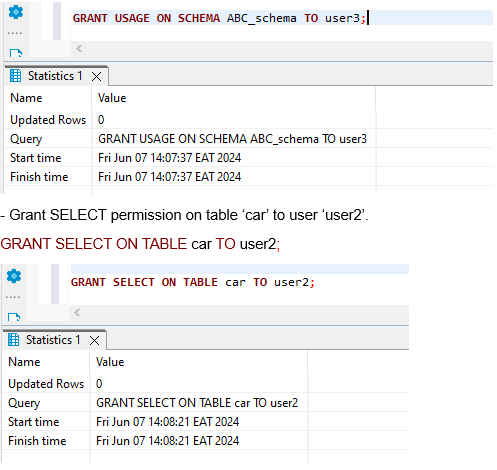Select the Value column header in lower table
This screenshot has width=497, height=470.
coord(110,362)
